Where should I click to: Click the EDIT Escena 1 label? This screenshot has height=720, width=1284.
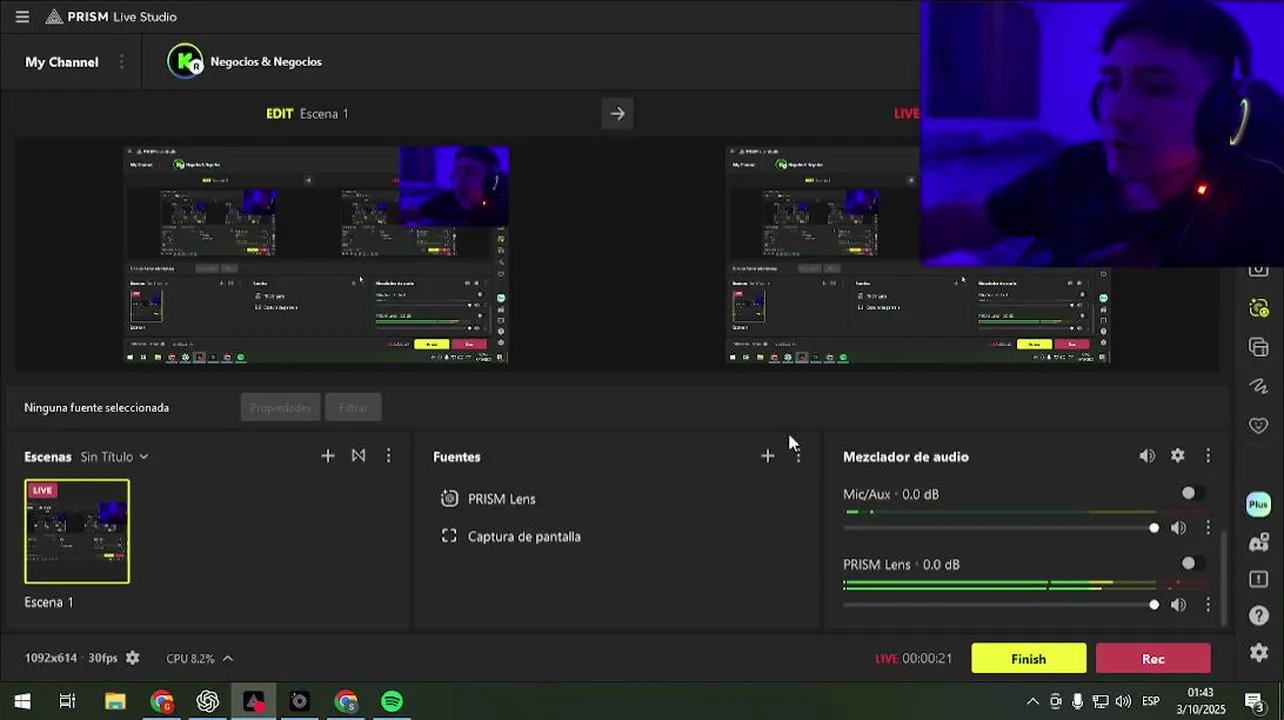pyautogui.click(x=307, y=114)
